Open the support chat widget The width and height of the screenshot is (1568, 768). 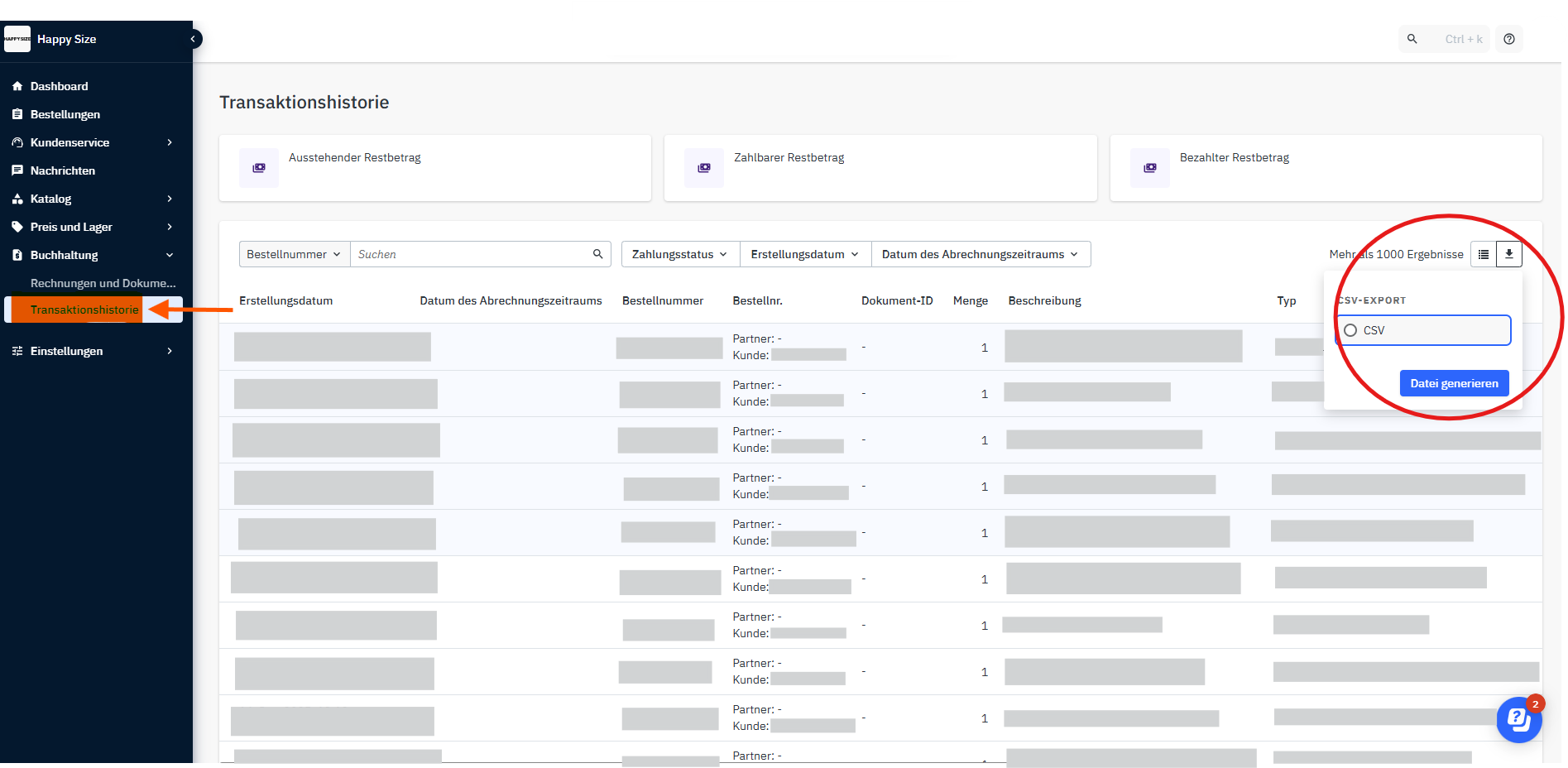click(x=1518, y=719)
